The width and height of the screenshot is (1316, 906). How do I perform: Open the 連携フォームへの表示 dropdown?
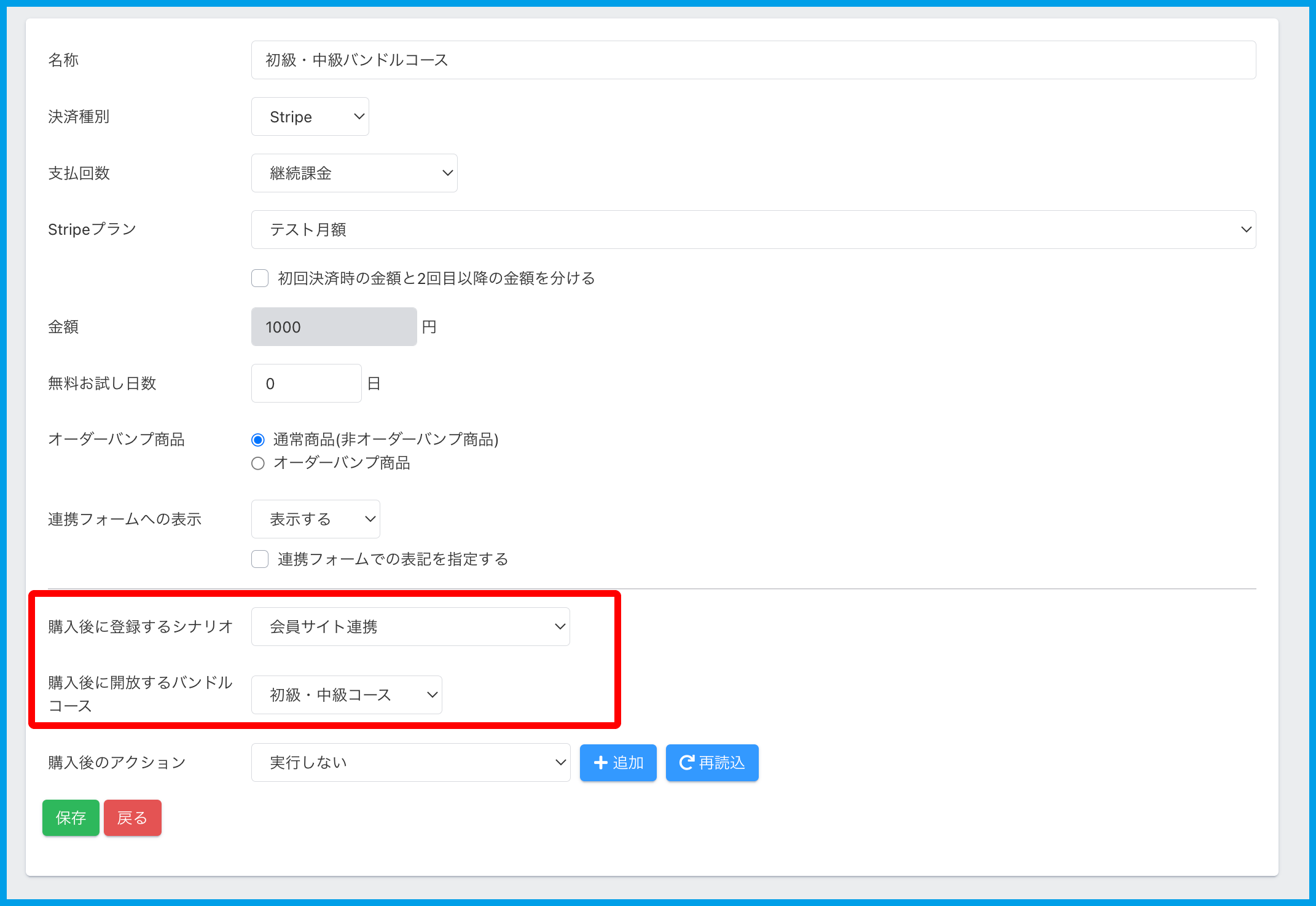[x=315, y=519]
